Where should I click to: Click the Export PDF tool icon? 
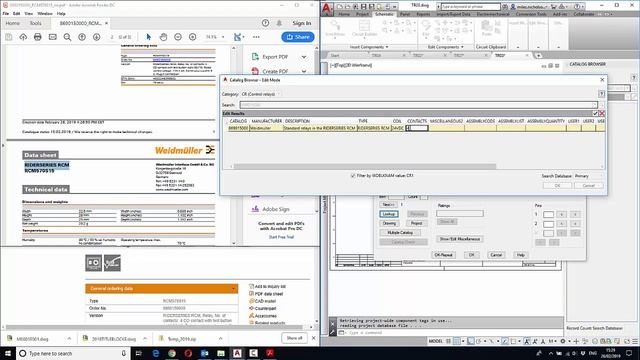click(255, 57)
